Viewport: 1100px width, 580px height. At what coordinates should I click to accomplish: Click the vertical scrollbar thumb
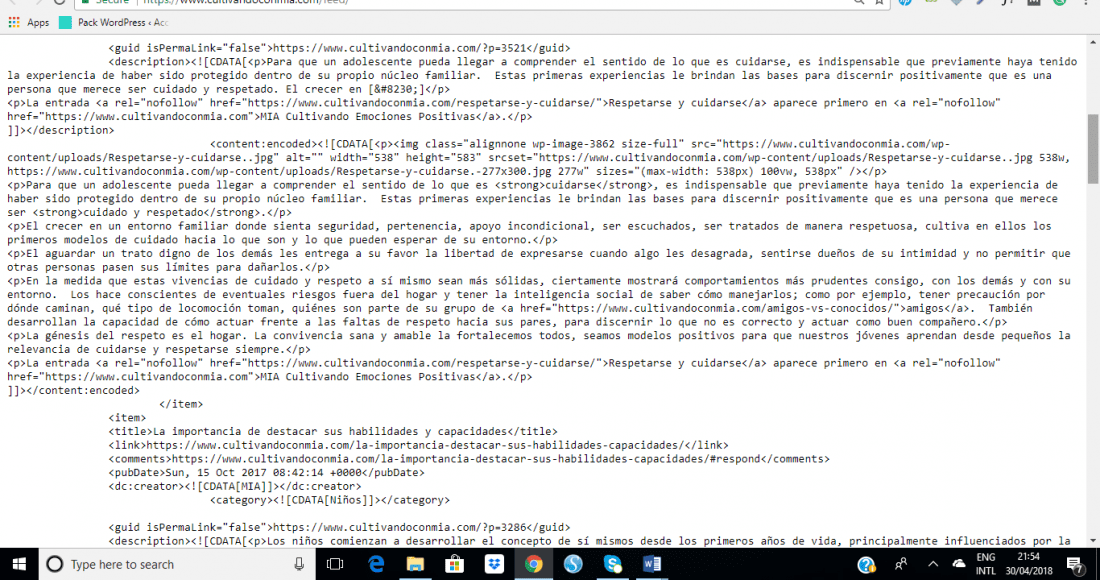pos(1093,149)
